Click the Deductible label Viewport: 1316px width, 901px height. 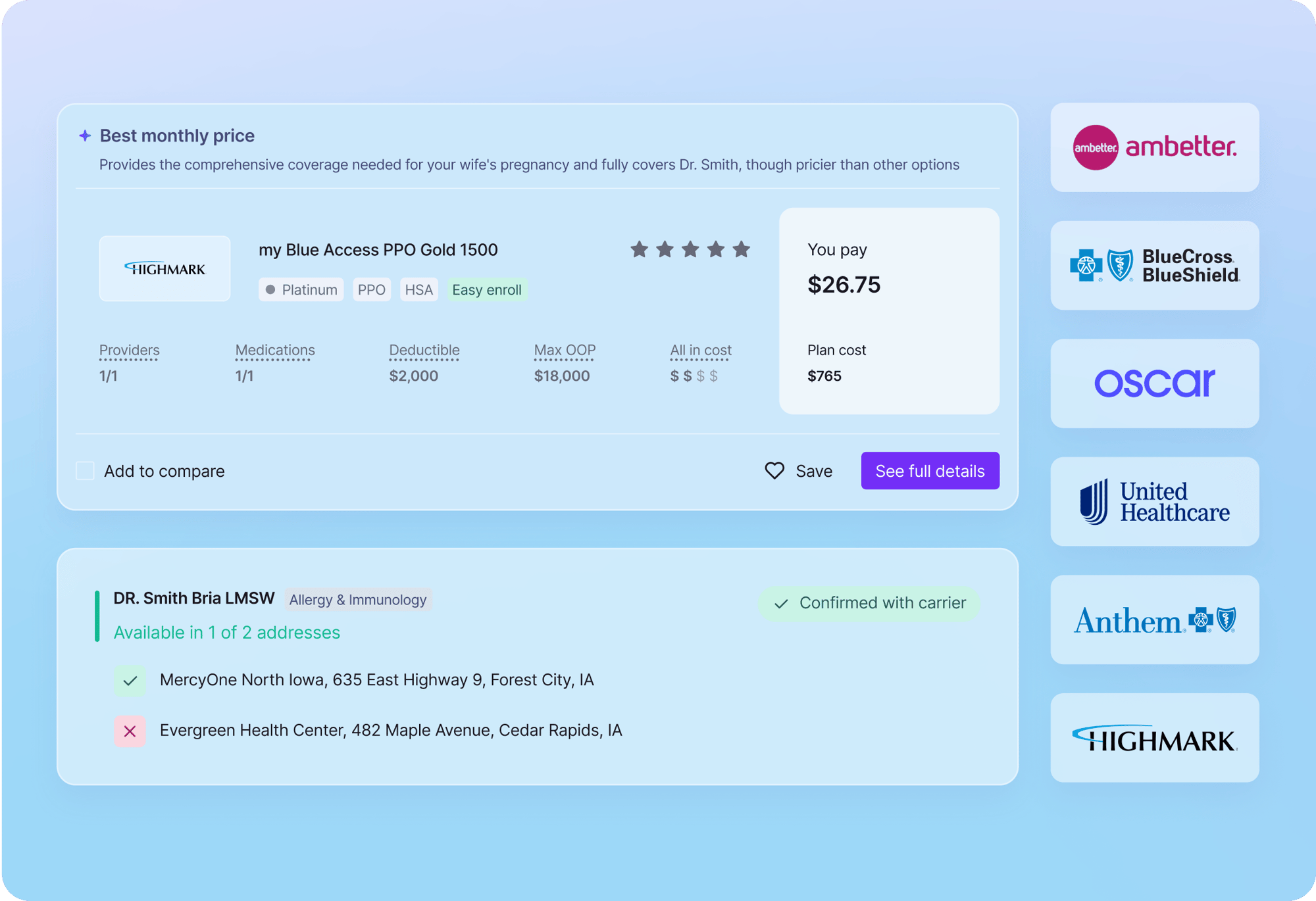(424, 351)
